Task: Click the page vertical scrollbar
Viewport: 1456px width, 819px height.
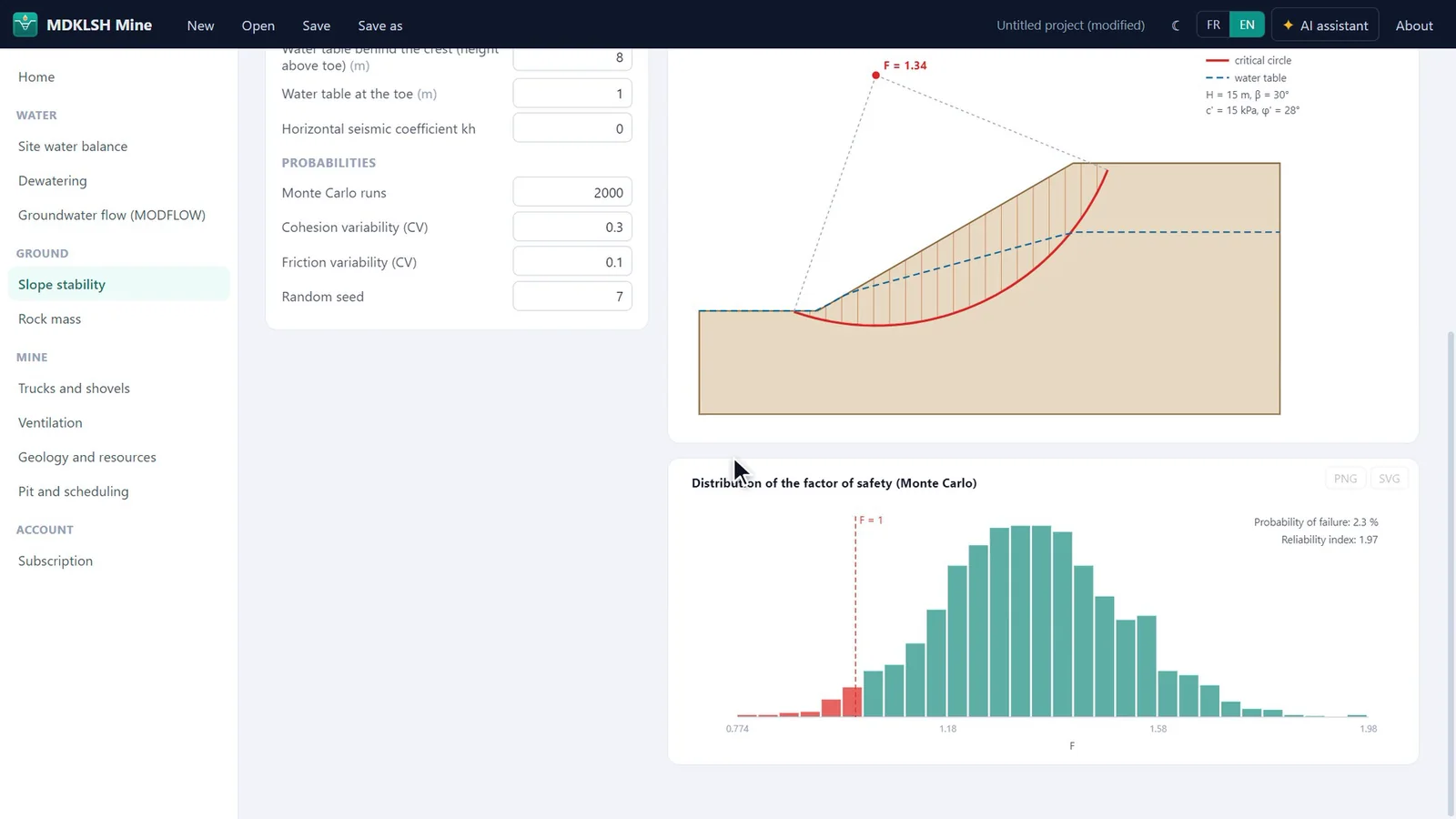Action: (x=1451, y=573)
